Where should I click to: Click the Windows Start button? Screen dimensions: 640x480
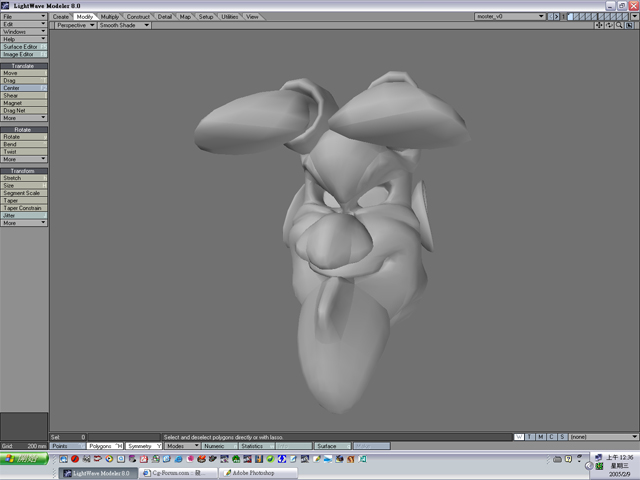24,458
